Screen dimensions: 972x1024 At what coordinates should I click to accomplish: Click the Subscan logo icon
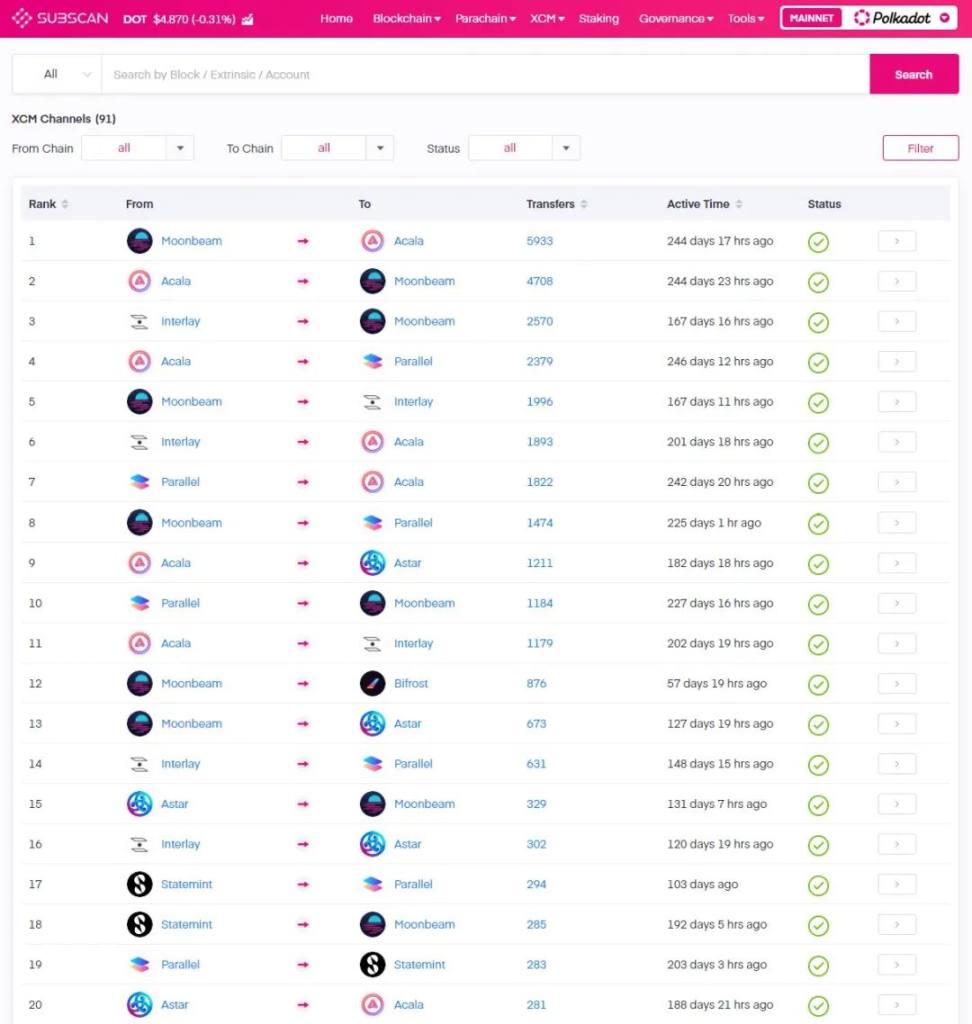point(22,18)
